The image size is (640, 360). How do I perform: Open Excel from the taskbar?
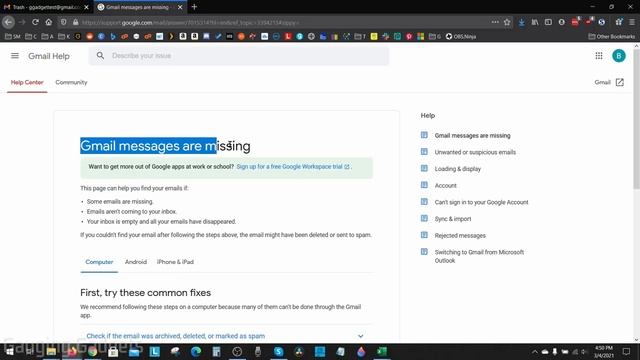coord(382,351)
